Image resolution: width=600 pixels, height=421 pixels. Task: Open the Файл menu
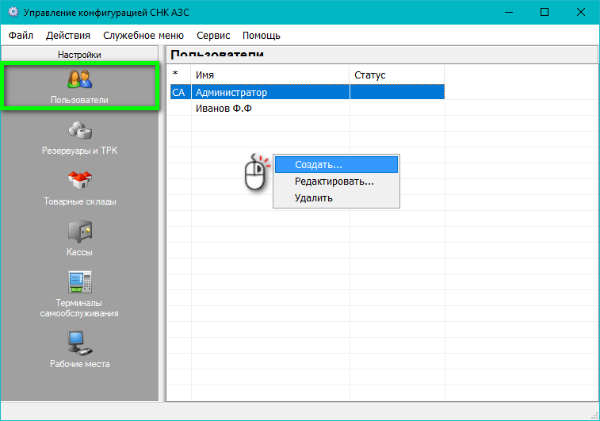pos(21,35)
